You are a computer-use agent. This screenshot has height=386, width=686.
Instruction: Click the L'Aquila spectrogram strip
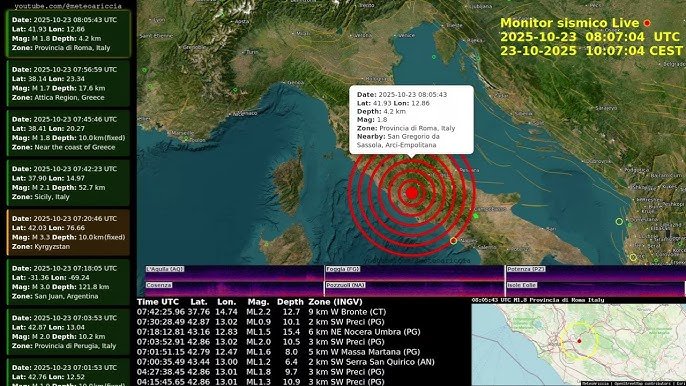pyautogui.click(x=234, y=273)
